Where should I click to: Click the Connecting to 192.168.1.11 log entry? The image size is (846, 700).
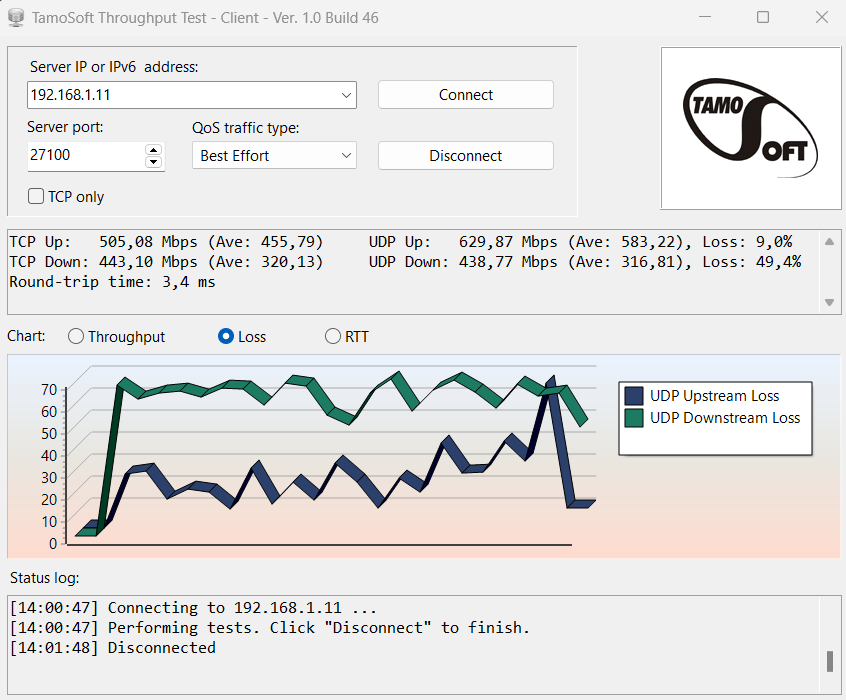pos(193,608)
